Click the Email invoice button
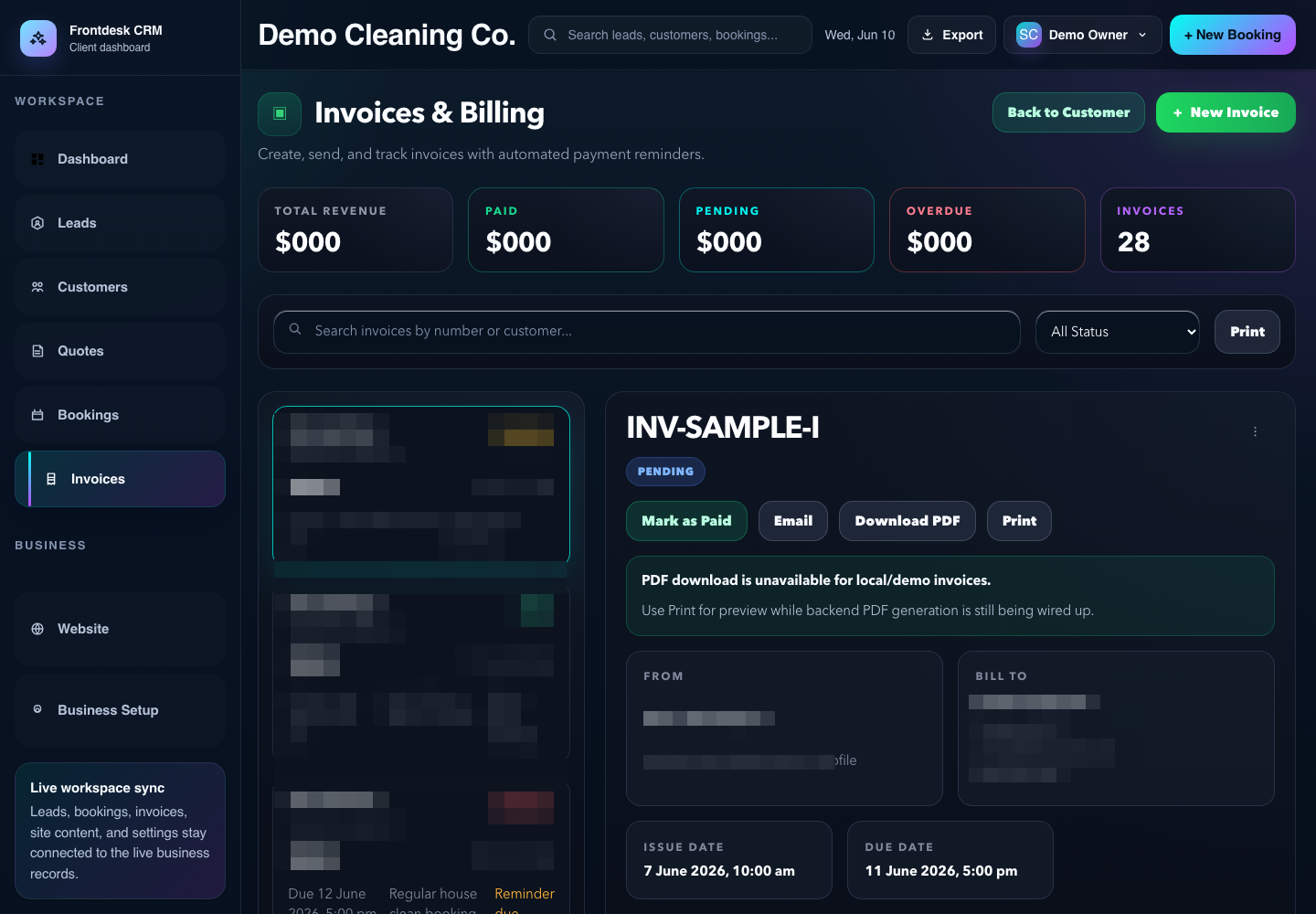 click(793, 521)
